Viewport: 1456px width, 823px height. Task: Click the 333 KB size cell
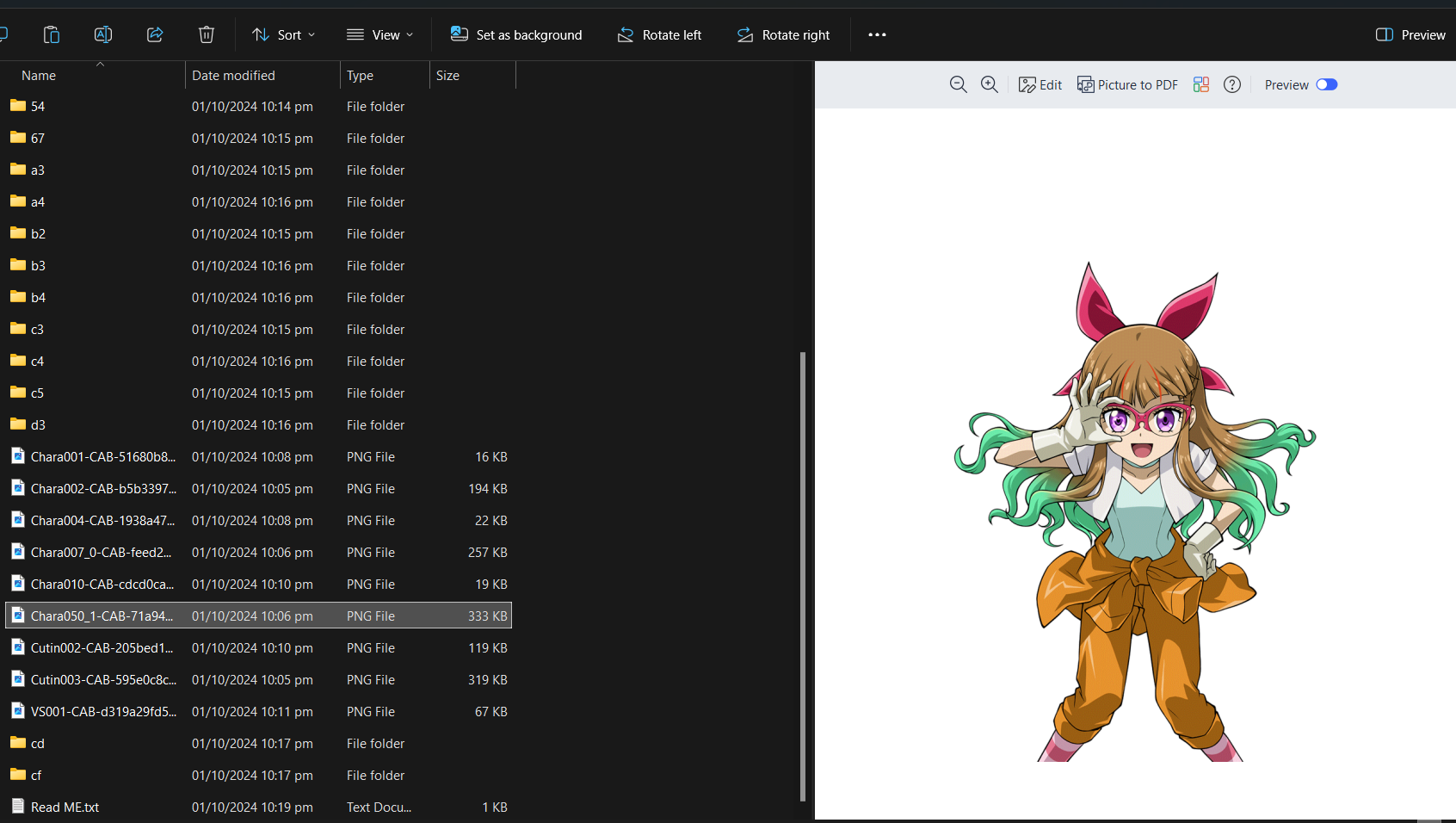click(487, 616)
